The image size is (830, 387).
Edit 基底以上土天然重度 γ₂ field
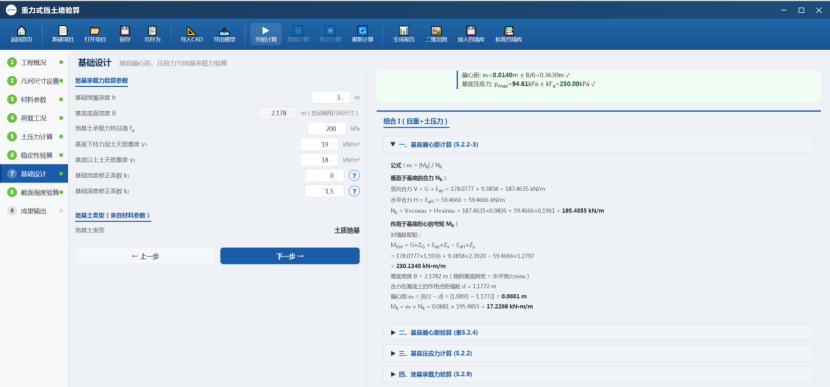[x=319, y=160]
